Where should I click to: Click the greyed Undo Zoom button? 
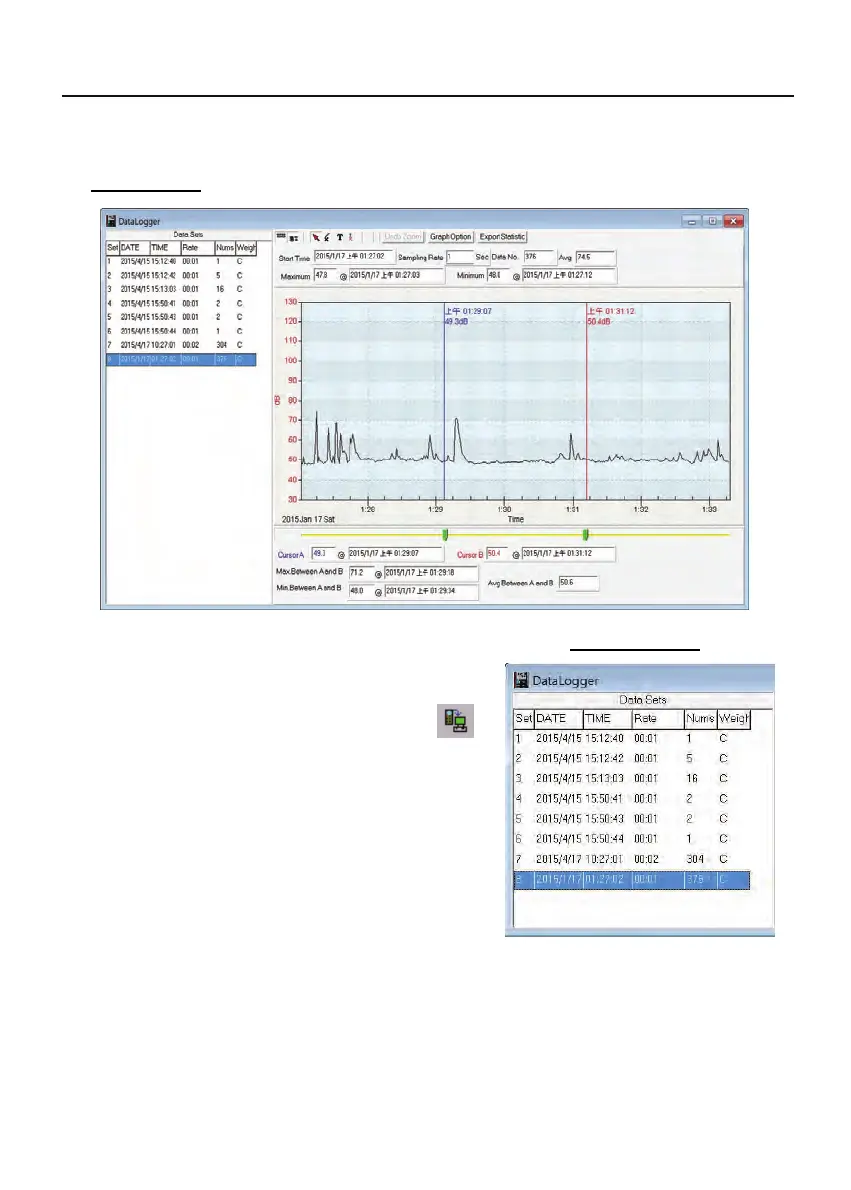click(x=402, y=237)
